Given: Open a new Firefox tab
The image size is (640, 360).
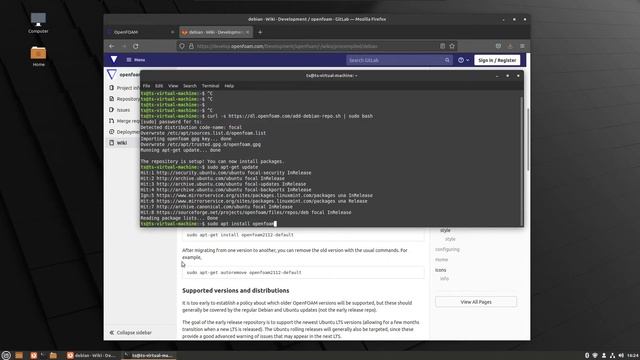Looking at the screenshot, I should (x=260, y=32).
